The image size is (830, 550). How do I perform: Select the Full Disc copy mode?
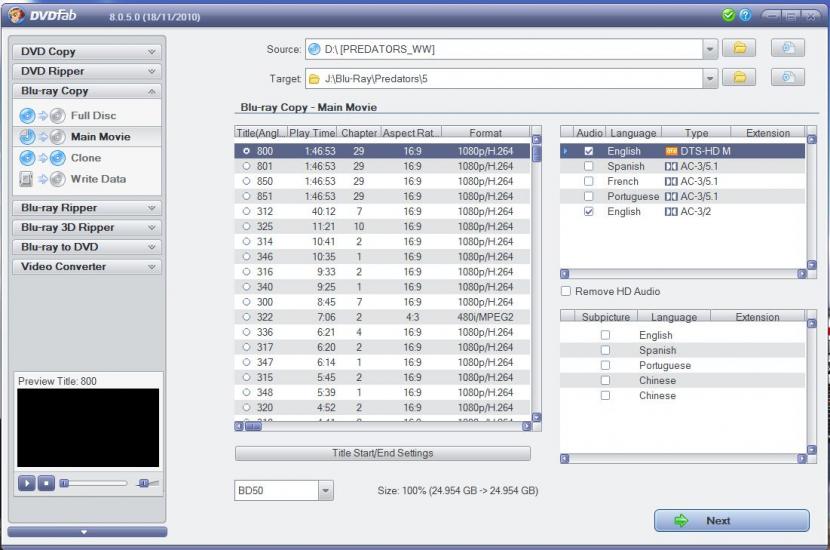point(87,115)
